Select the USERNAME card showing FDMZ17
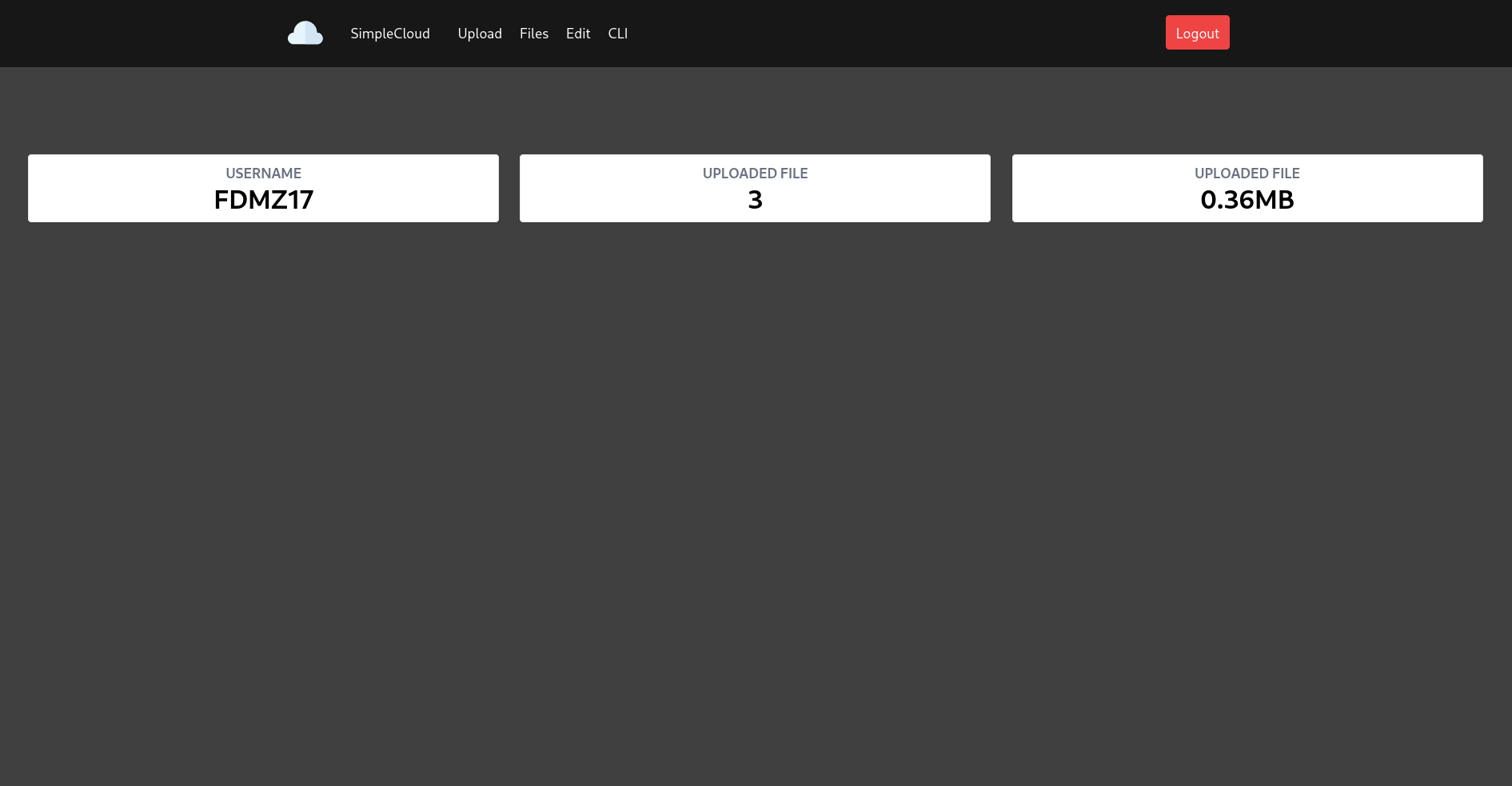Image resolution: width=1512 pixels, height=786 pixels. tap(263, 187)
